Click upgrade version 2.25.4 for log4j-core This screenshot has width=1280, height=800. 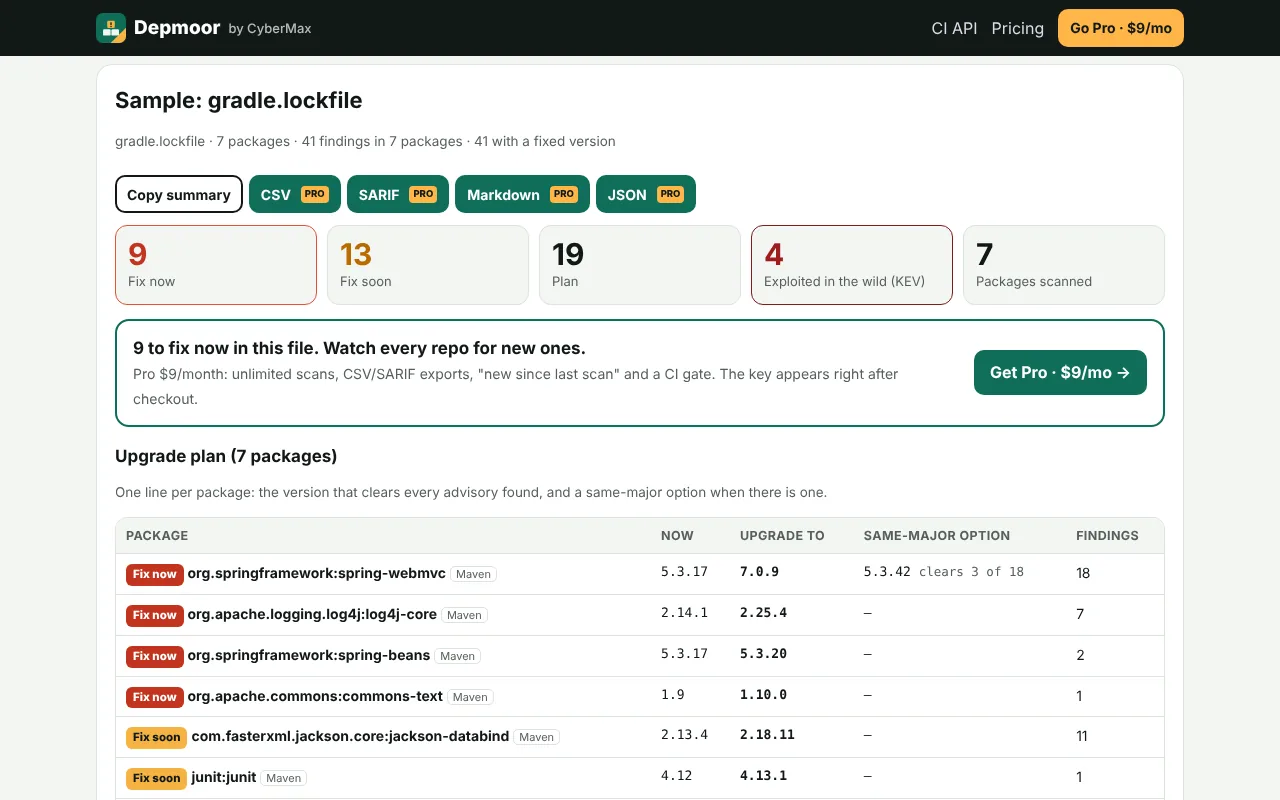[763, 613]
